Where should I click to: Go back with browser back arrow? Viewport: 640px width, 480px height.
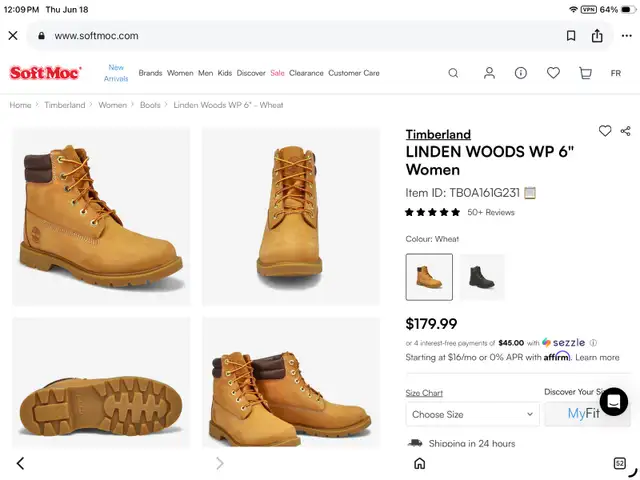tap(20, 463)
